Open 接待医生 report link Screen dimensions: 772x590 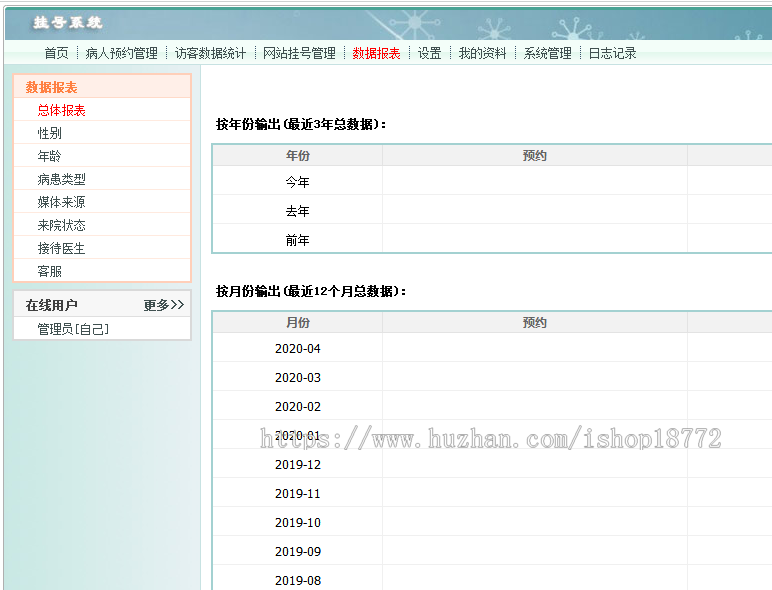click(62, 248)
